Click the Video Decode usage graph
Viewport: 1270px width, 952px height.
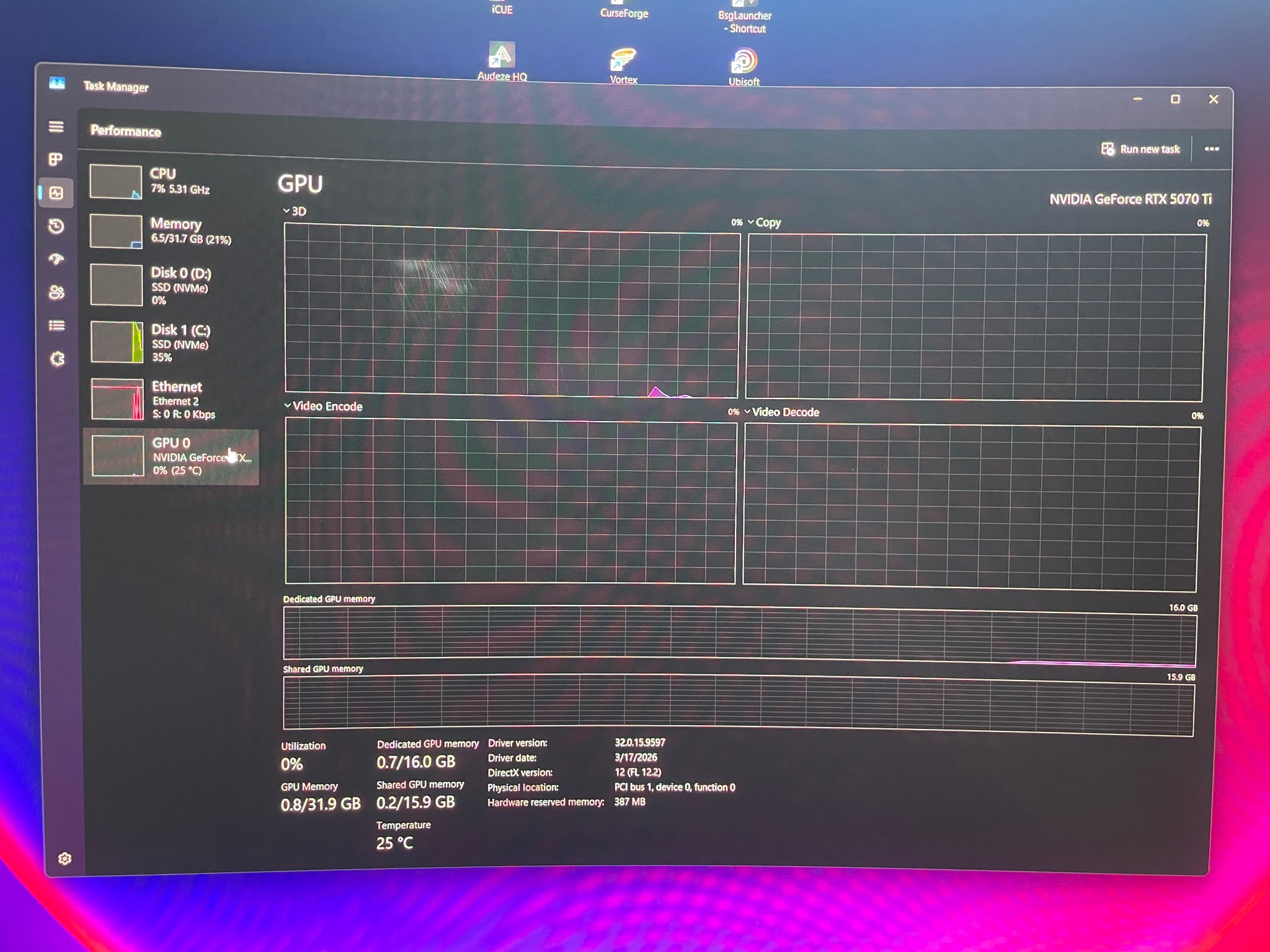[971, 508]
